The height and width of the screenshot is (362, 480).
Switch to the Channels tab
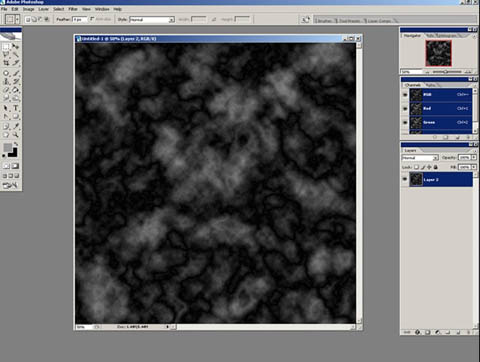coord(413,85)
